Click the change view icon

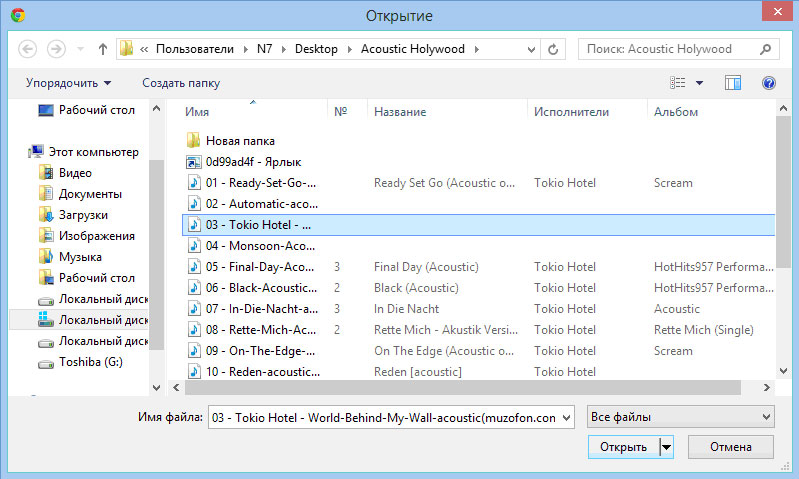coord(679,83)
